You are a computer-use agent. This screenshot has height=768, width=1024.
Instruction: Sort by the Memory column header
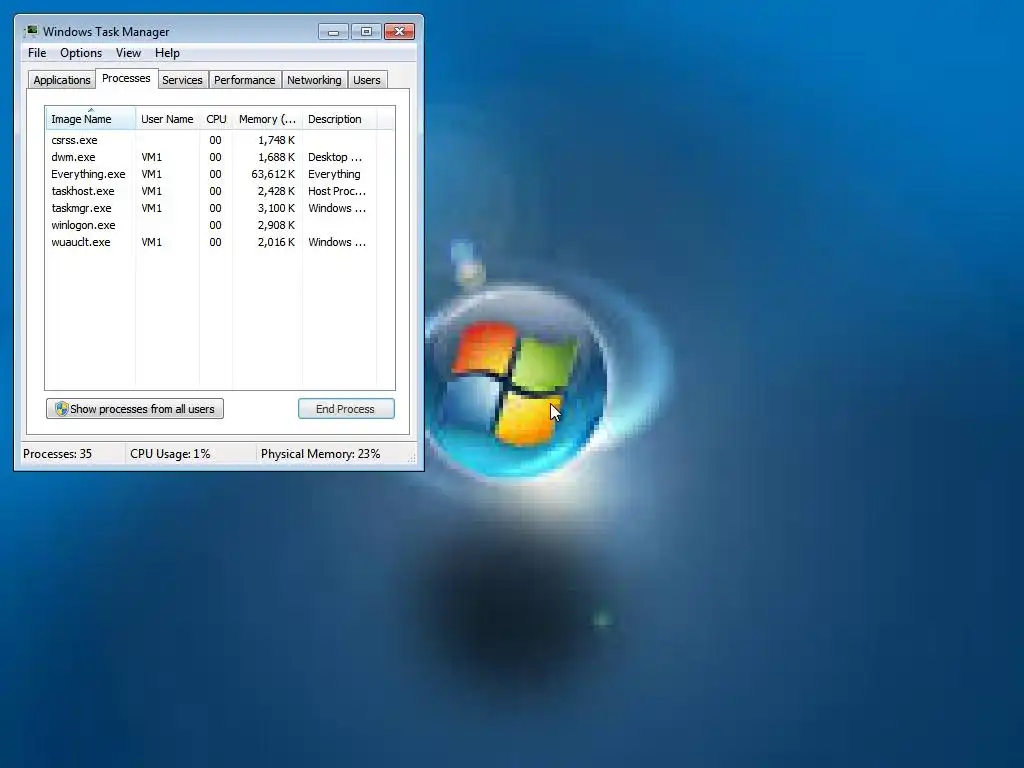[x=267, y=119]
